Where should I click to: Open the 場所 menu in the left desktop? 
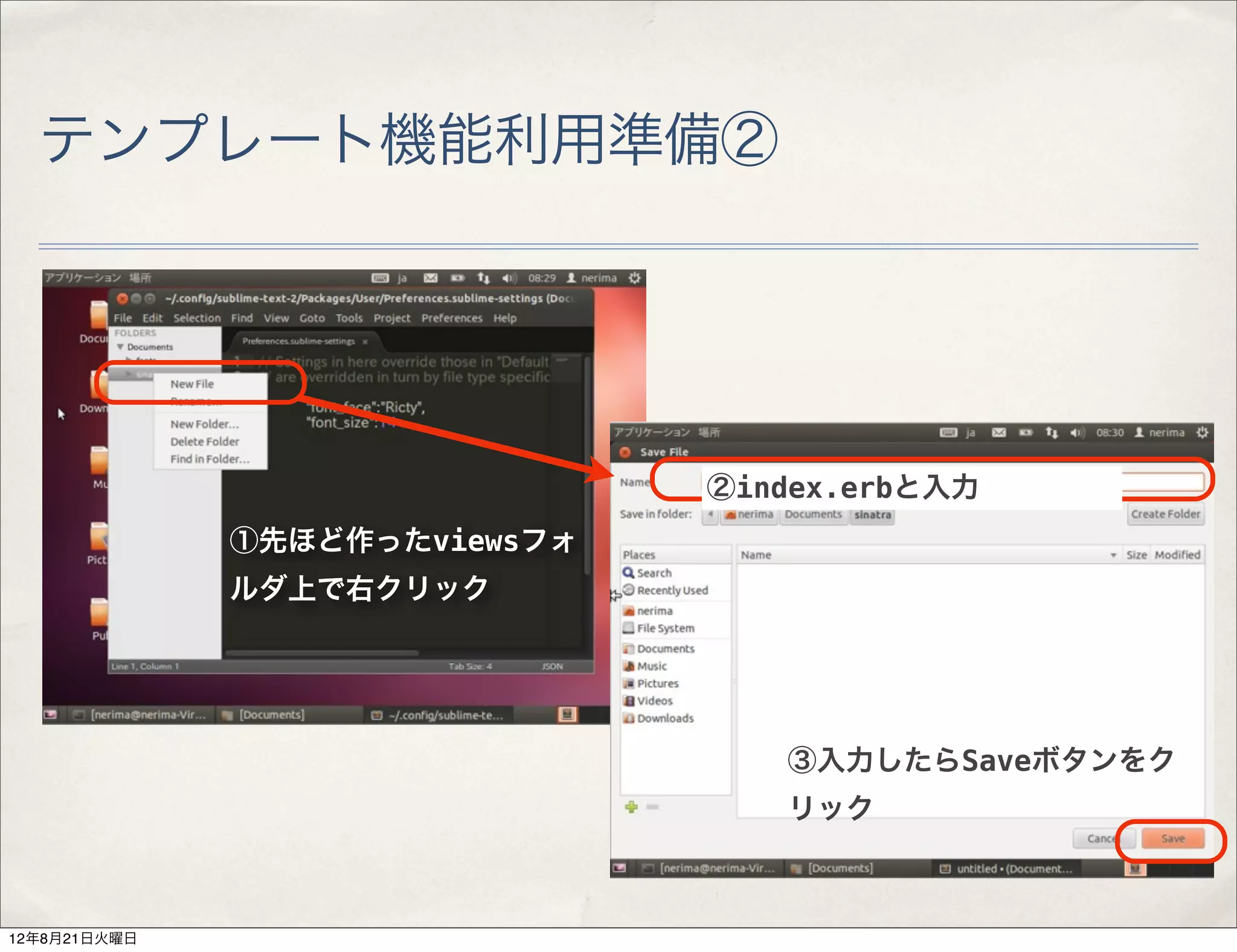(140, 278)
